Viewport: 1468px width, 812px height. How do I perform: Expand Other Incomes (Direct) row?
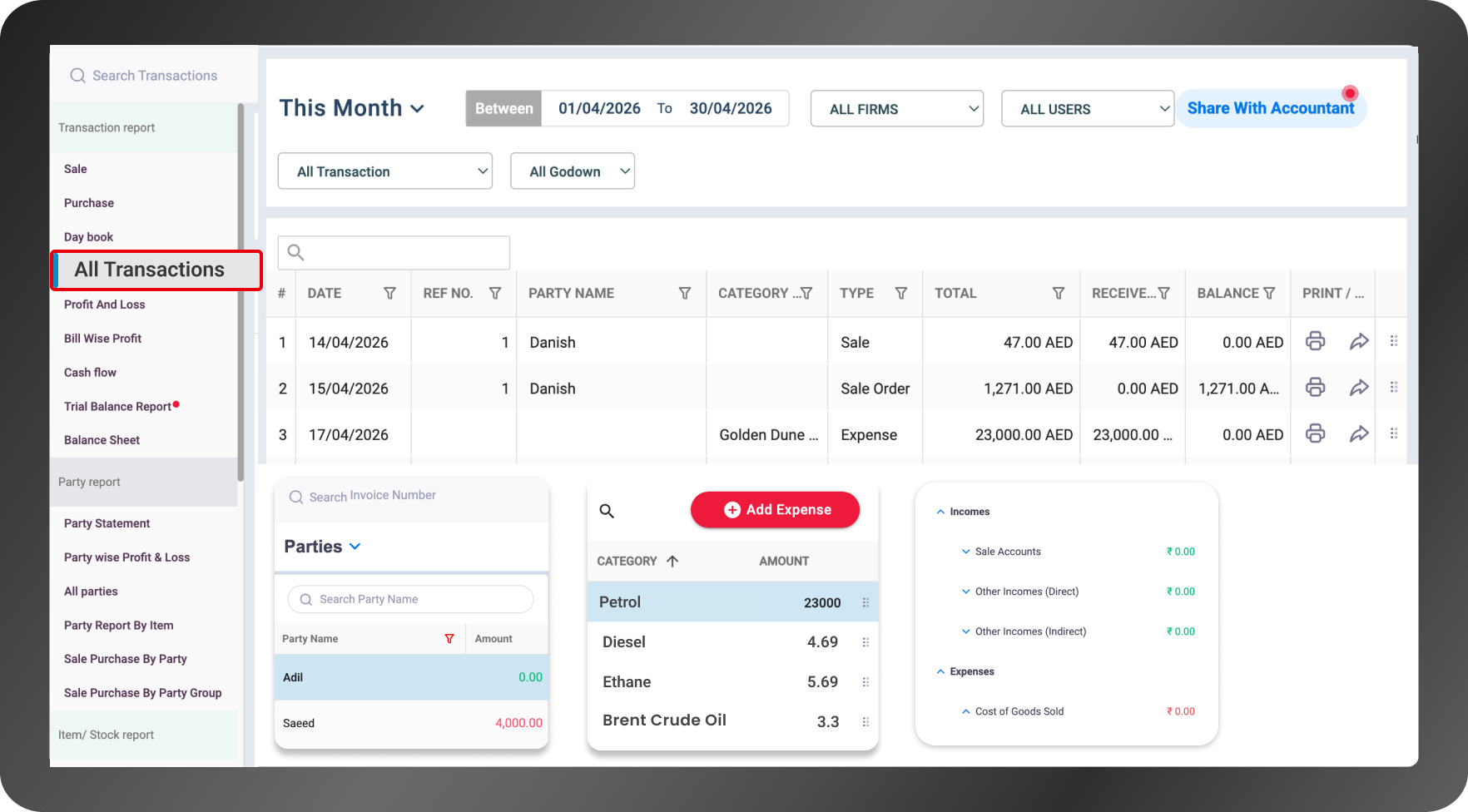coord(965,592)
